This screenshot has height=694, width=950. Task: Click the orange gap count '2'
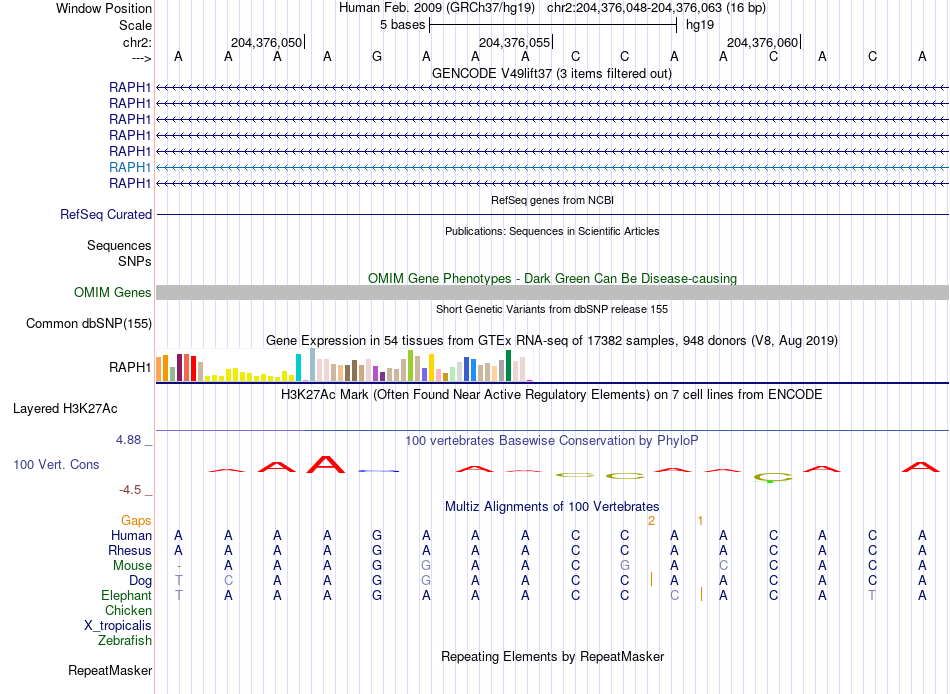click(651, 521)
